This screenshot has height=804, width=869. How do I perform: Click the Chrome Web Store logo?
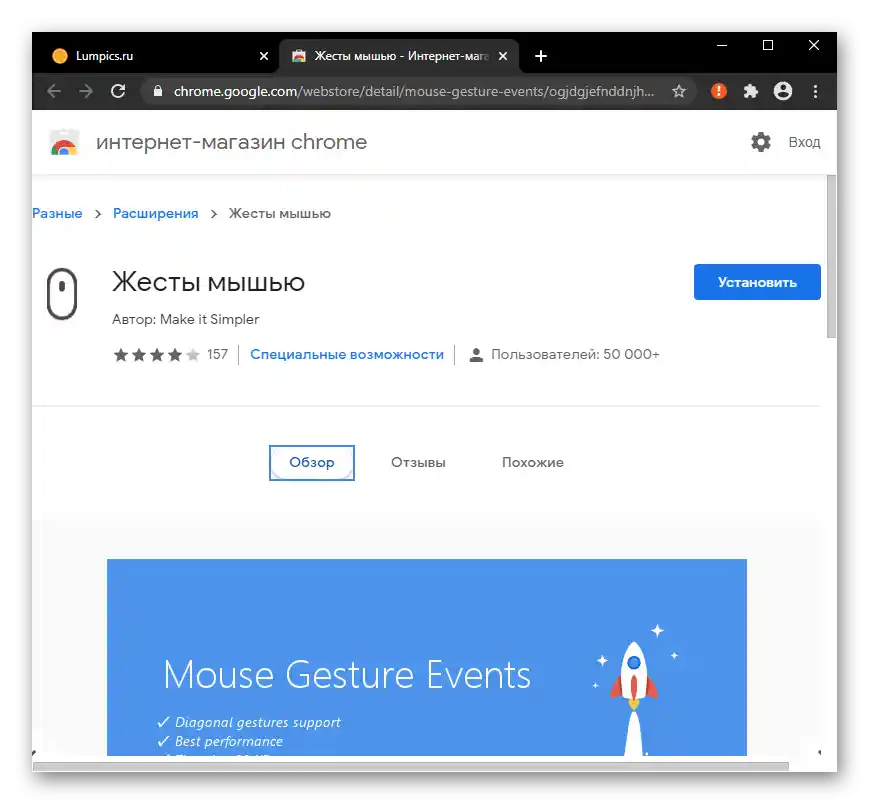64,142
